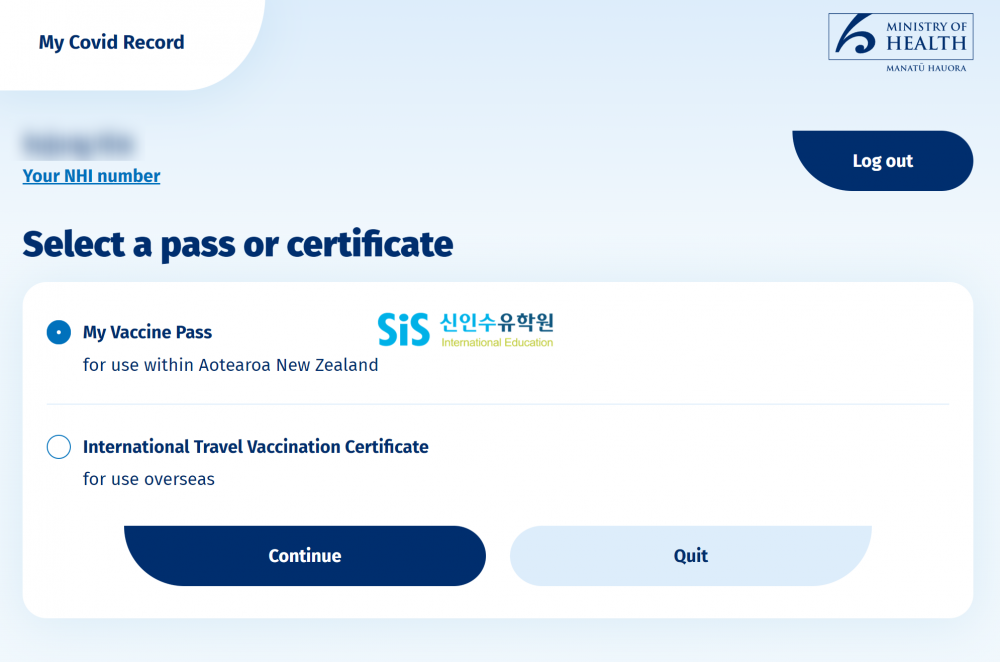Select the My Vaccine Pass radio button
Image resolution: width=1000 pixels, height=662 pixels.
coord(59,332)
